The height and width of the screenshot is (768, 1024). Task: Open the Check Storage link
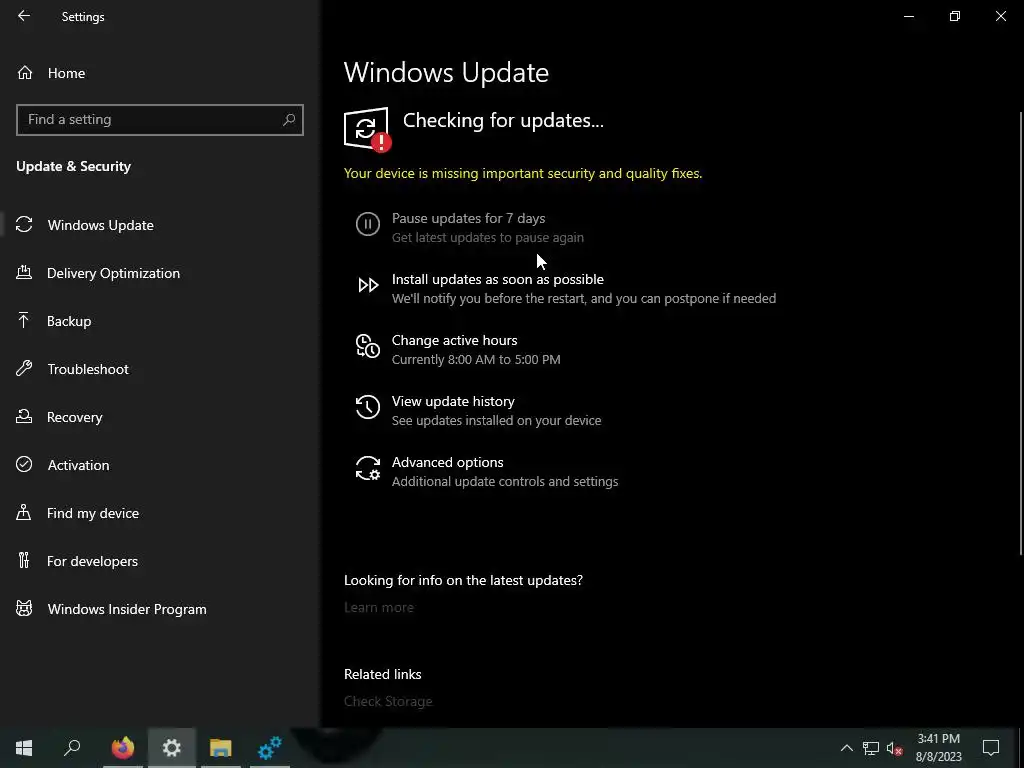coord(388,701)
